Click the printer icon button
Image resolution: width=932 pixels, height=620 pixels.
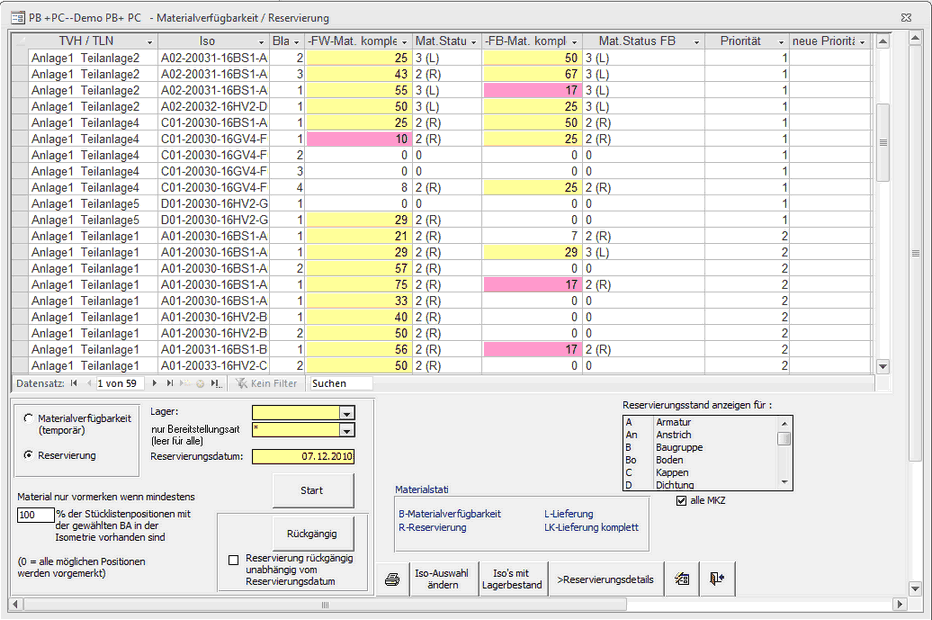[392, 579]
